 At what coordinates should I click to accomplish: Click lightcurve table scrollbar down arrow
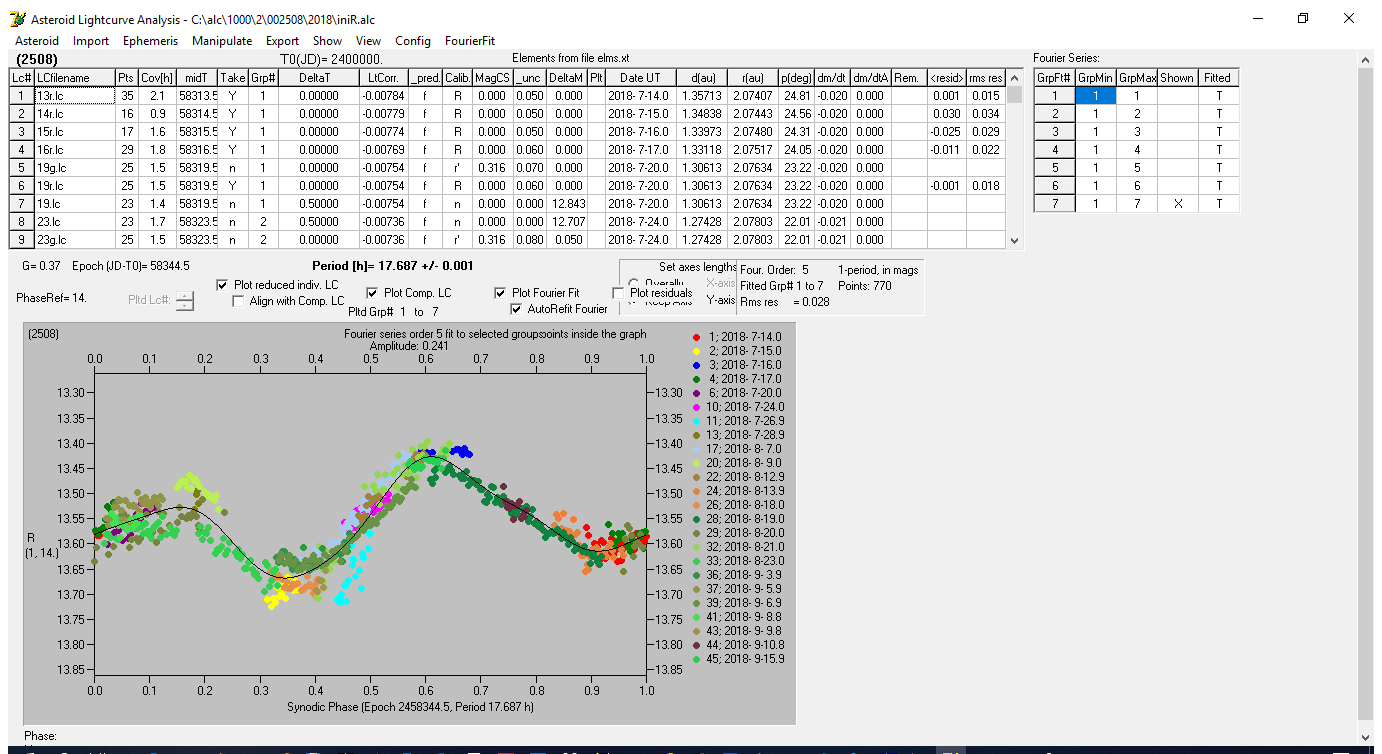[x=1015, y=240]
